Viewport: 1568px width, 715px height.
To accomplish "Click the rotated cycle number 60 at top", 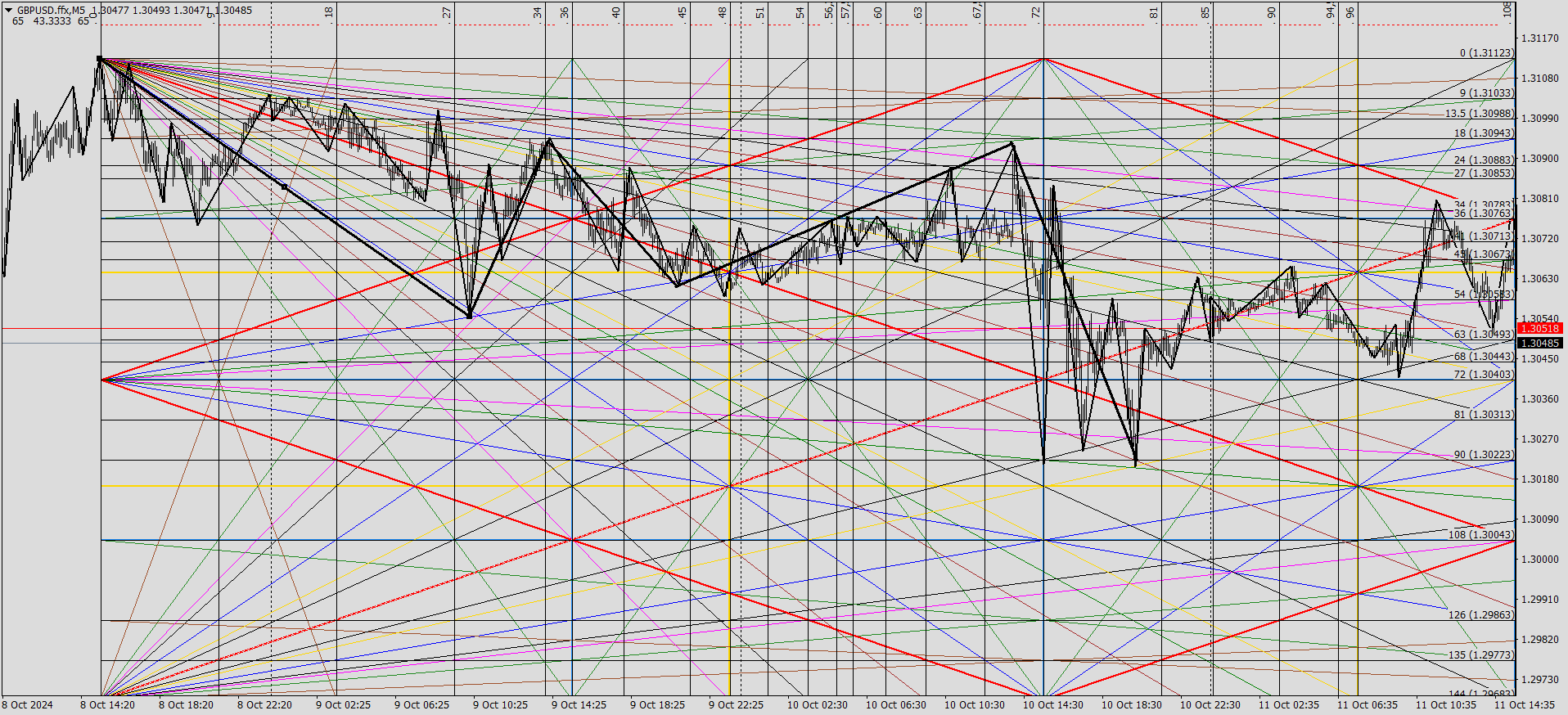I will point(878,12).
